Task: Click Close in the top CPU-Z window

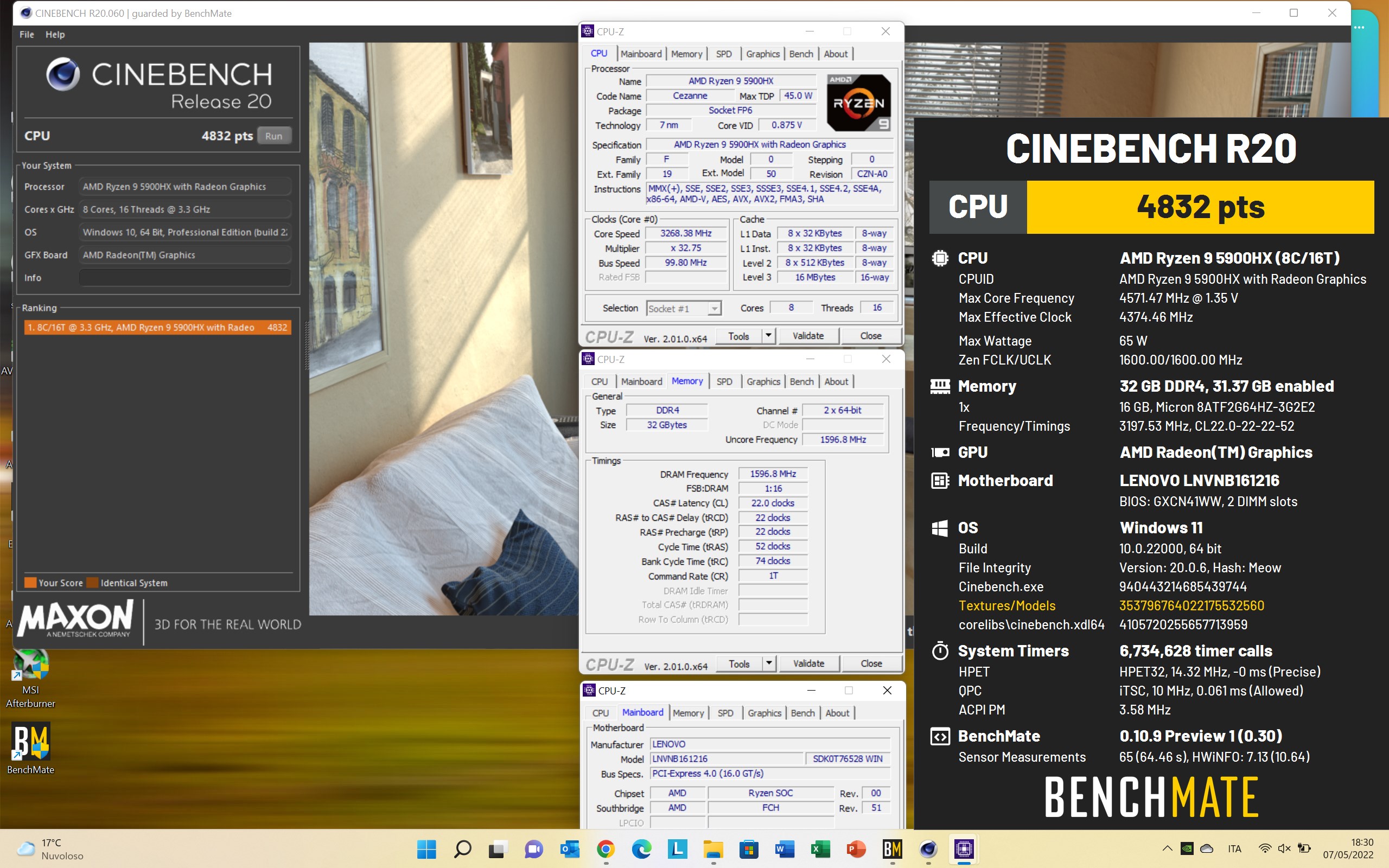Action: pos(871,336)
